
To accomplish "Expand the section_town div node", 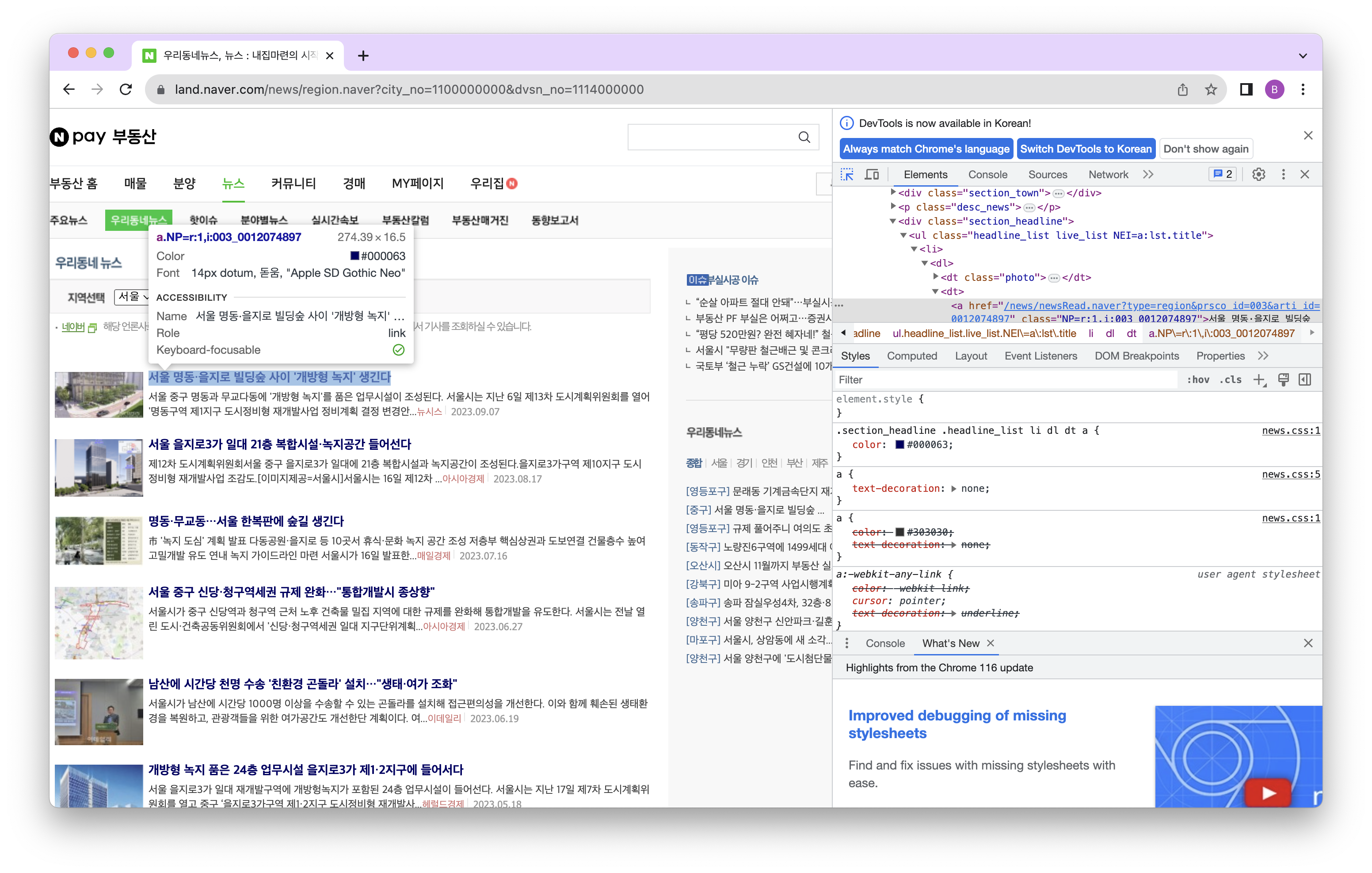I will (893, 193).
